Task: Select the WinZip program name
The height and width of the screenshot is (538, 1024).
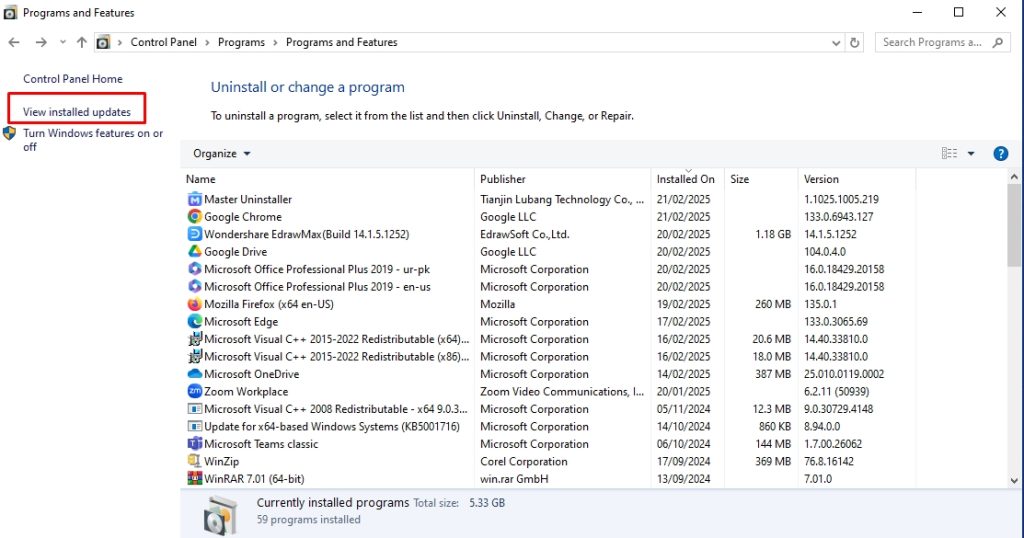Action: point(221,462)
